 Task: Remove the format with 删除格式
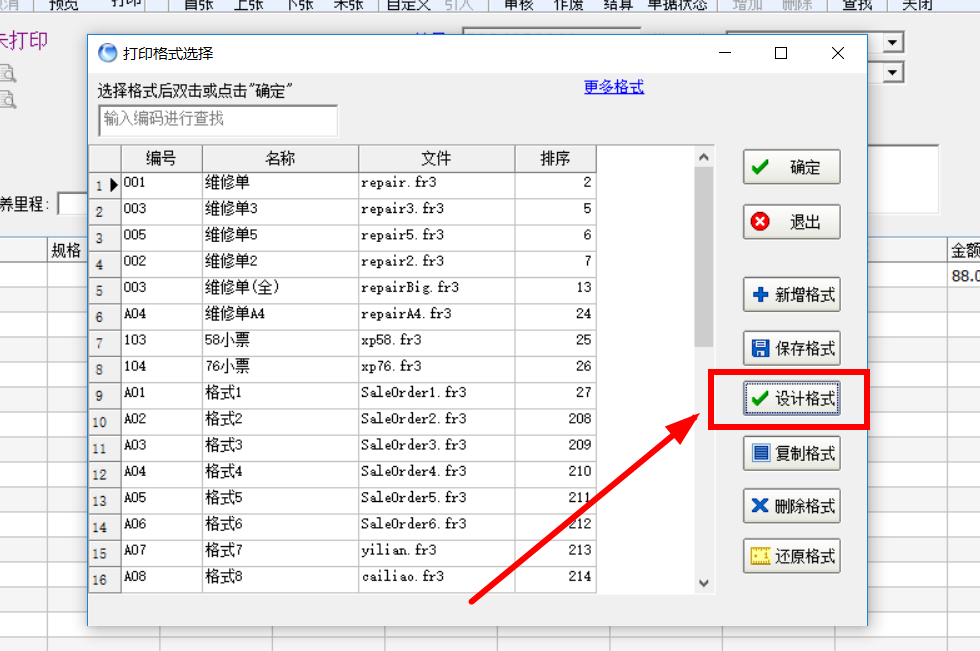point(791,505)
